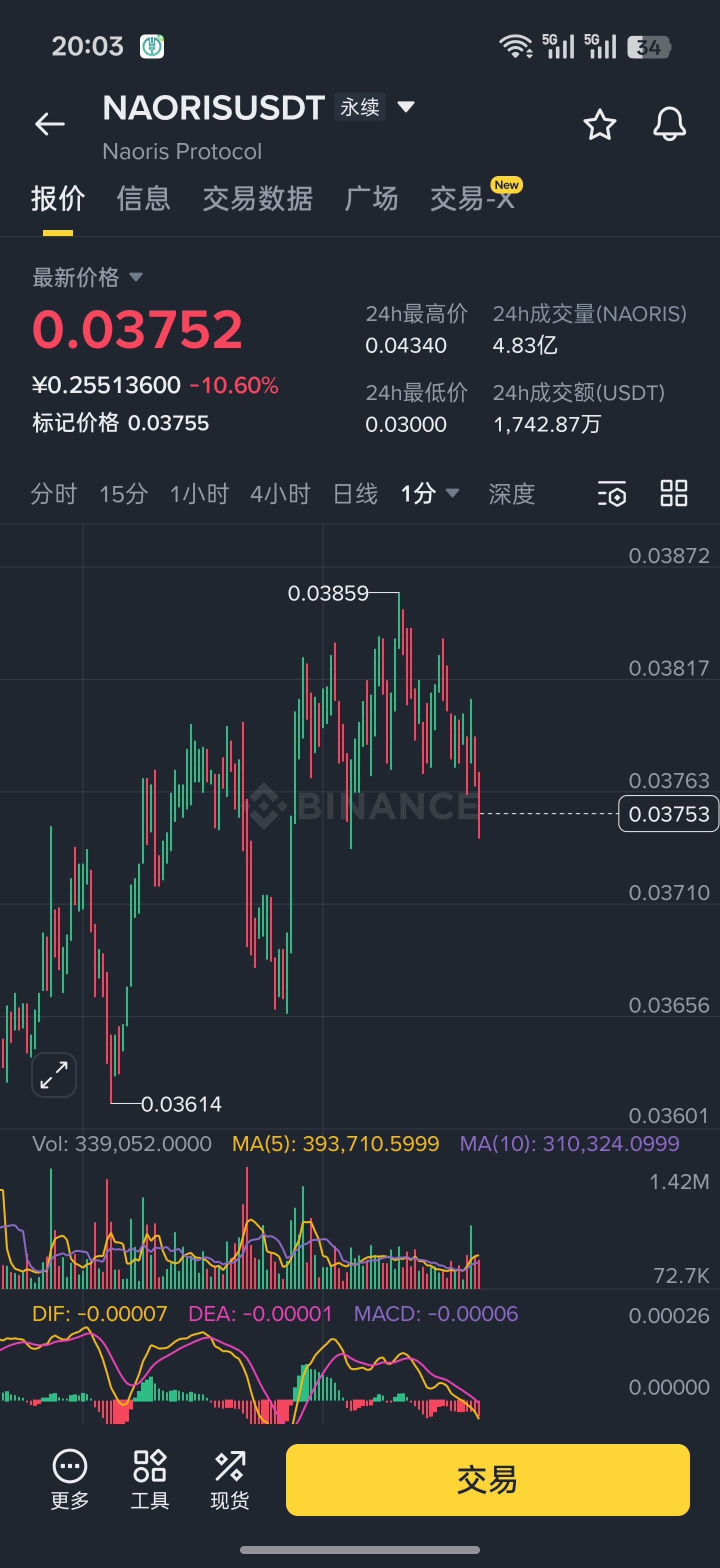Image resolution: width=720 pixels, height=1568 pixels.
Task: Tap the MA(5) volume indicator label
Action: pyautogui.click(x=335, y=1143)
